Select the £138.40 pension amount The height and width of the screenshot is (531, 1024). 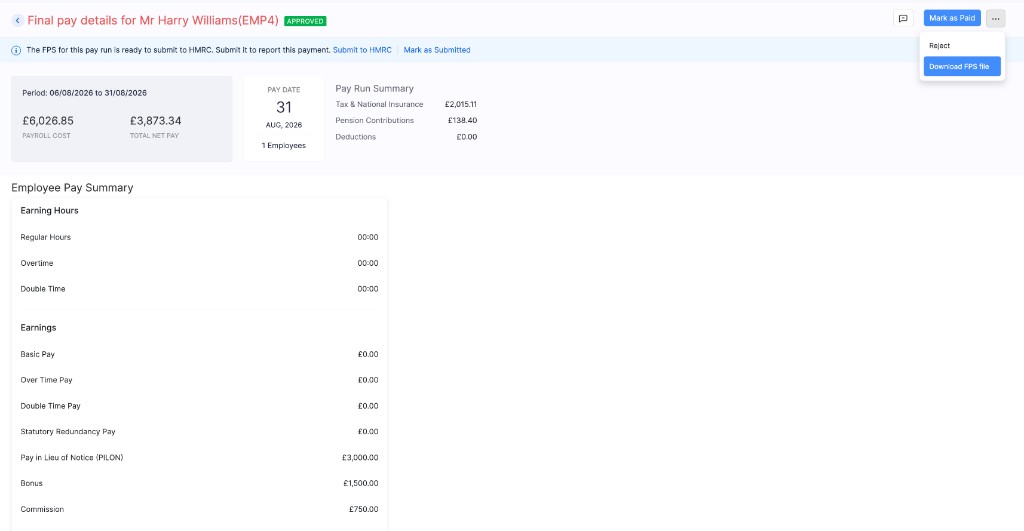coord(462,120)
